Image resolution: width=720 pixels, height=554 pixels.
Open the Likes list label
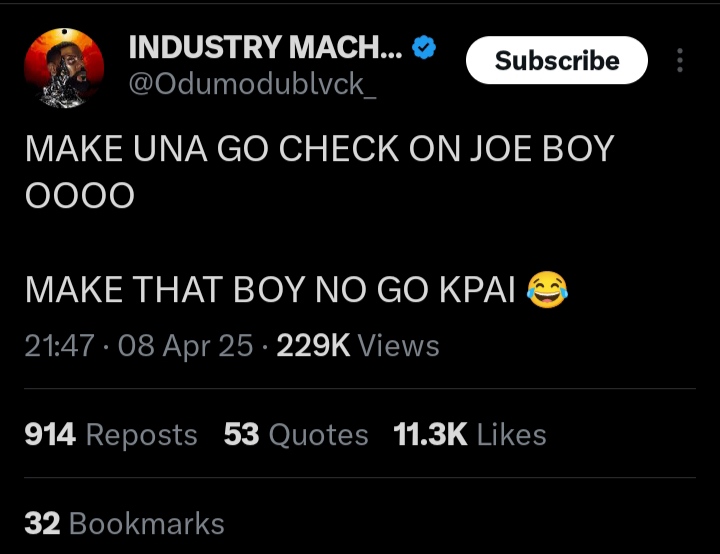pos(512,435)
